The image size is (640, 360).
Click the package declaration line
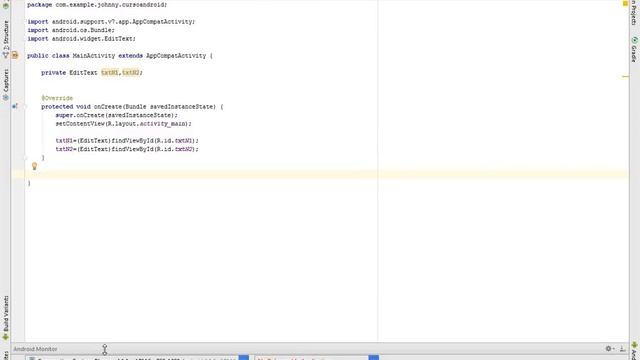[x=97, y=4]
